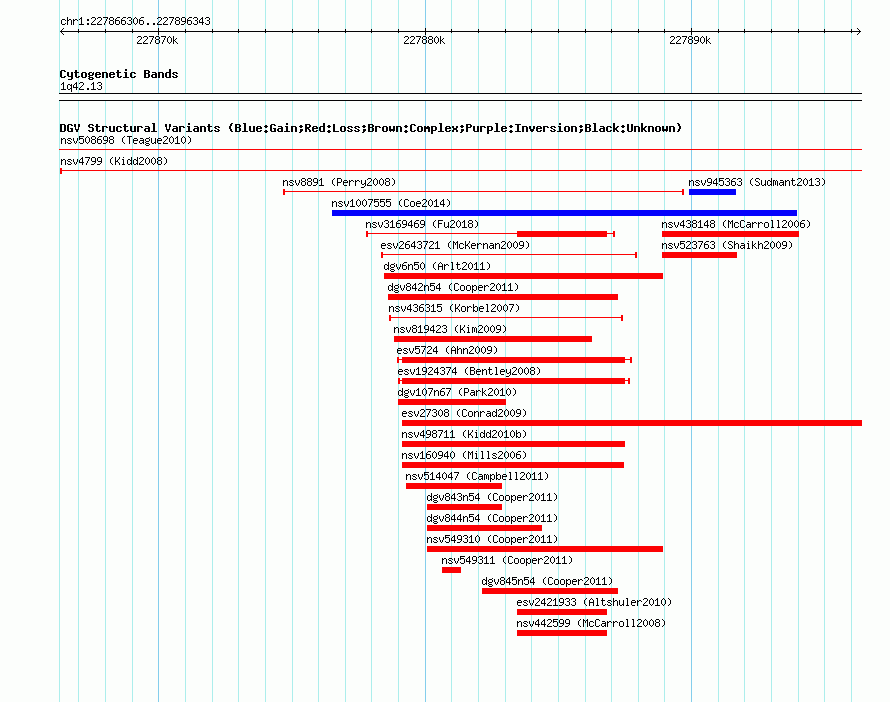Viewport: 890px width, 702px height.
Task: Click the esv1924374 red bar
Action: click(x=514, y=381)
